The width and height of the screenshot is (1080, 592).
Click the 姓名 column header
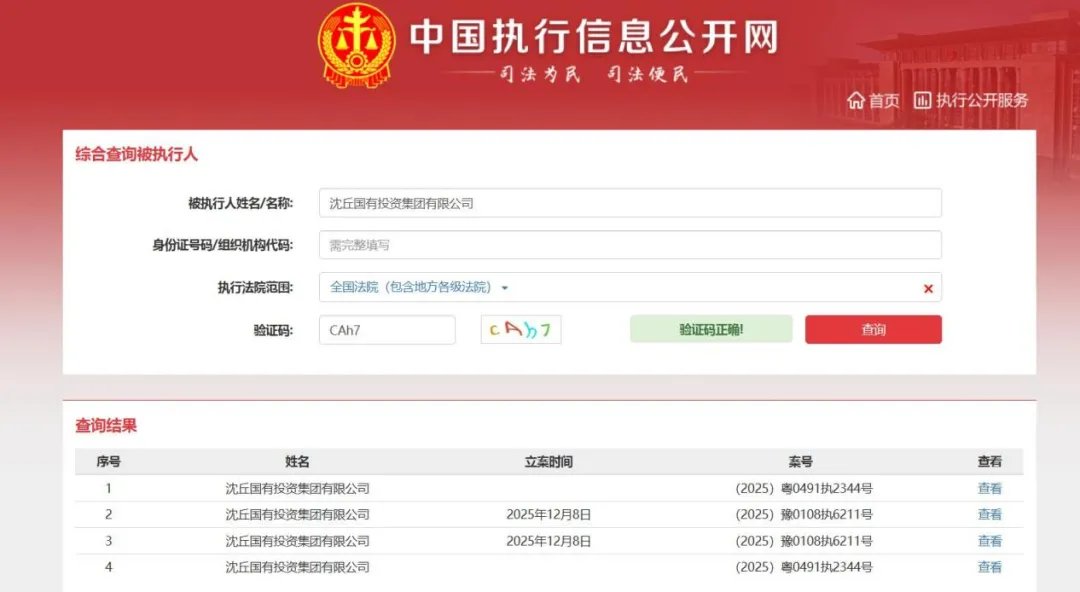[x=298, y=462]
